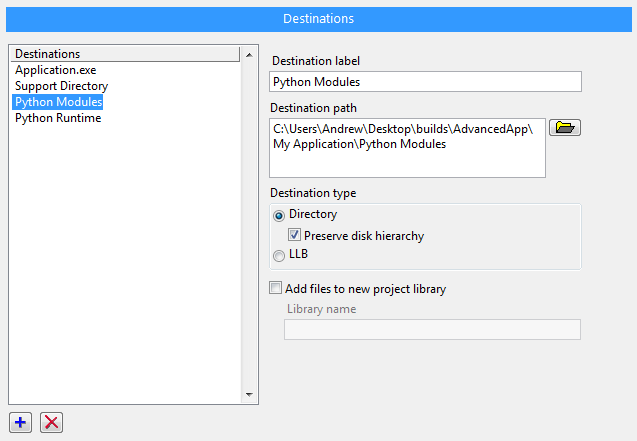Click the list scroll up arrow
The width and height of the screenshot is (637, 441).
click(x=249, y=54)
